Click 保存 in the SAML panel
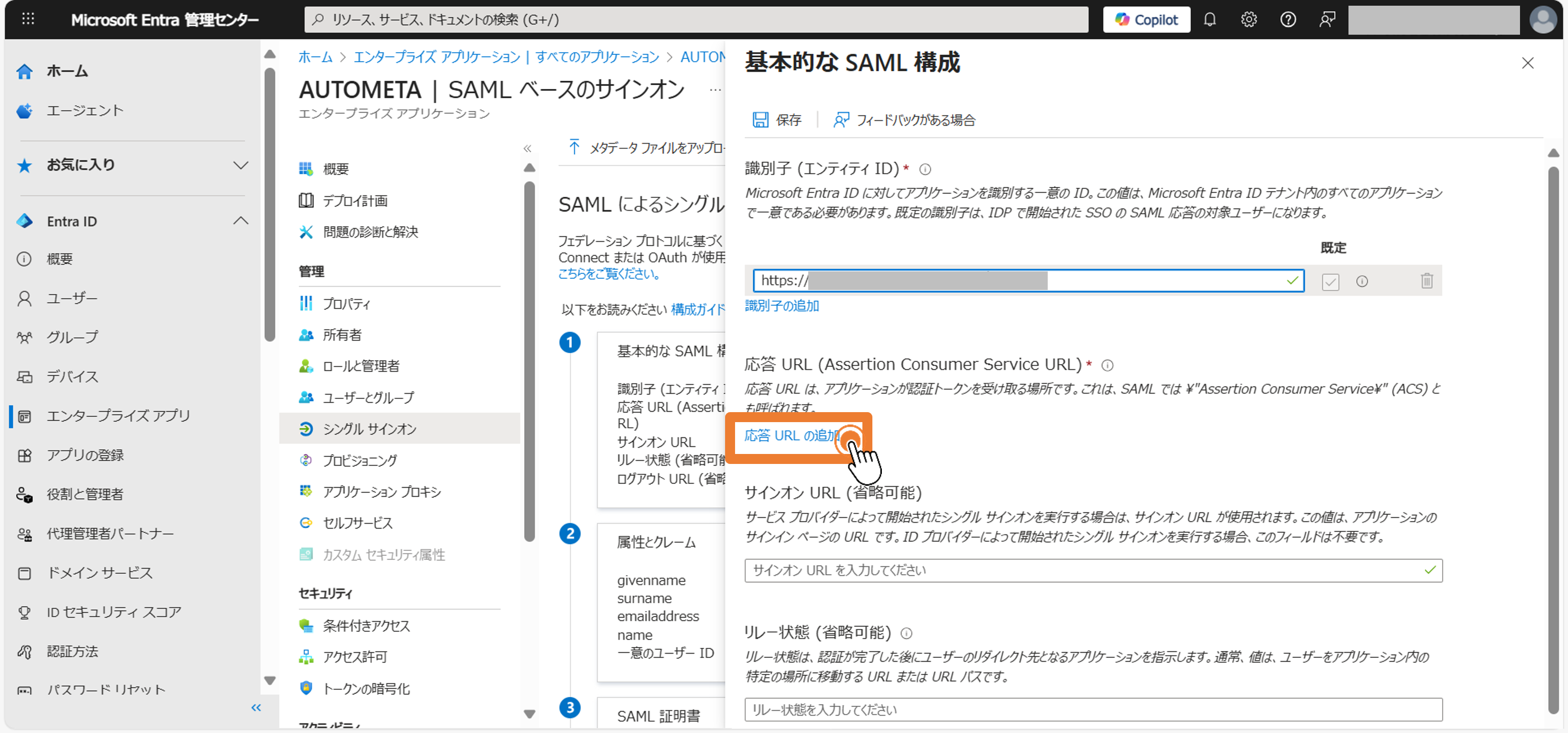The image size is (1568, 733). [777, 120]
